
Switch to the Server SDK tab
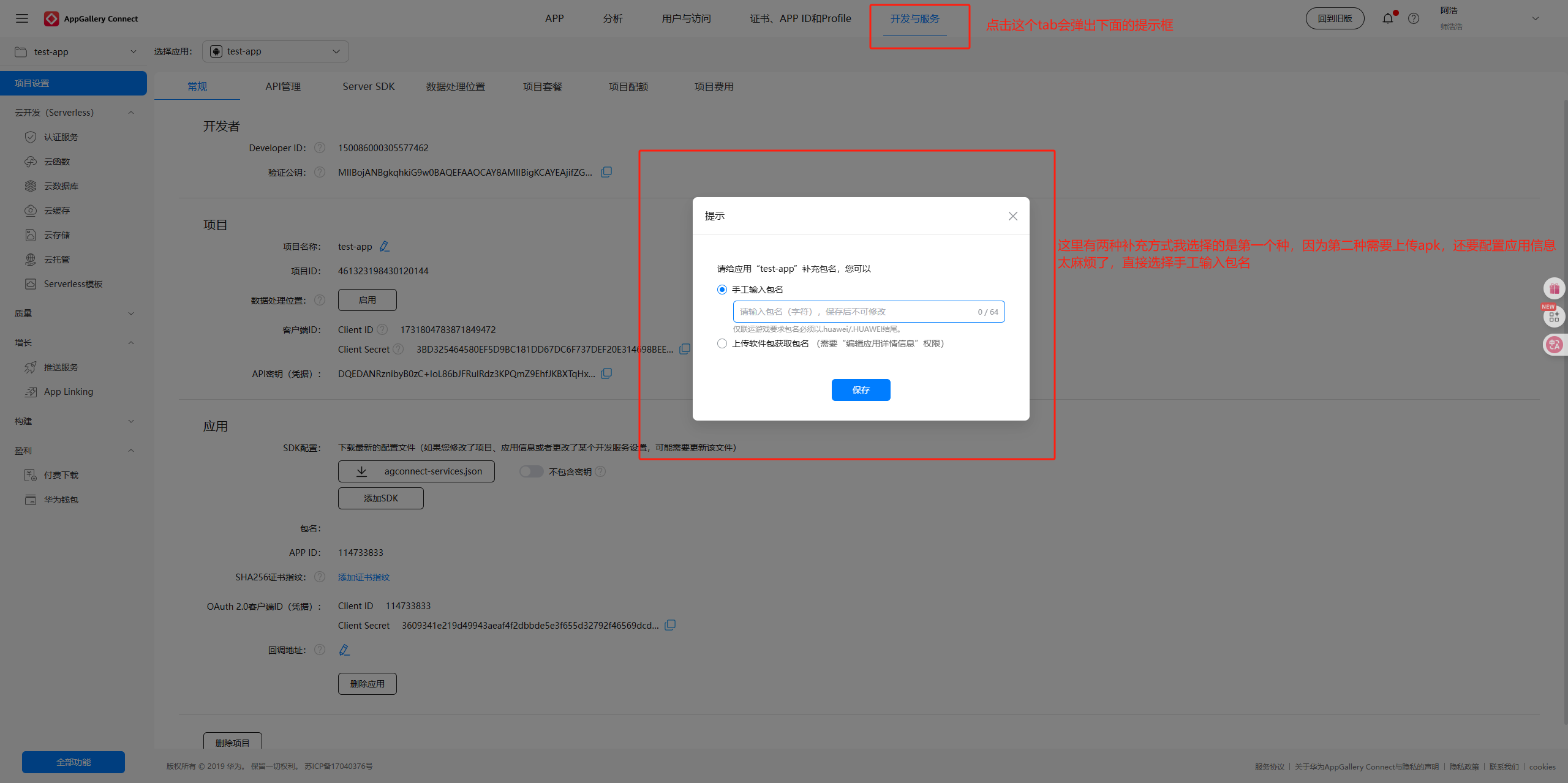pyautogui.click(x=369, y=86)
